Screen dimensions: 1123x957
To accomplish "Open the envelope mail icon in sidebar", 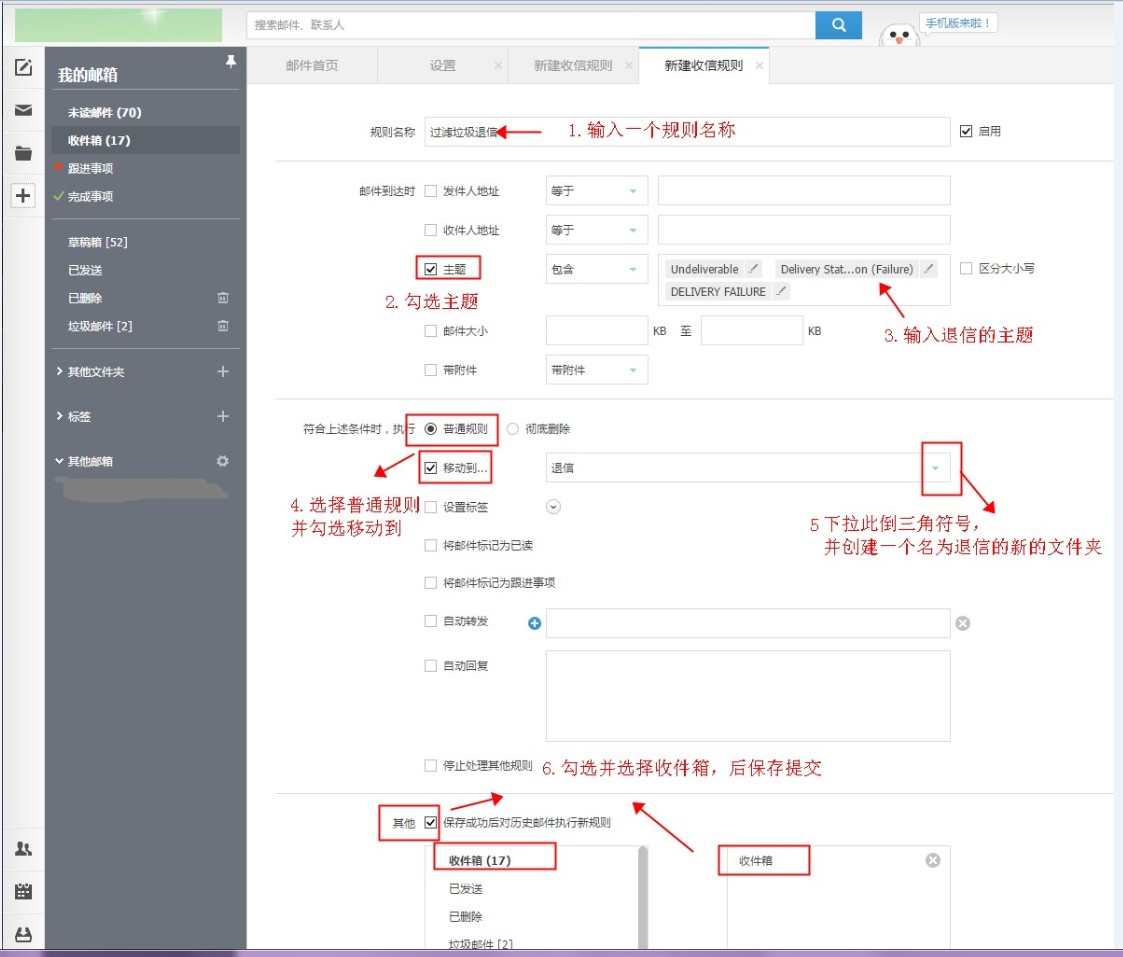I will point(23,111).
